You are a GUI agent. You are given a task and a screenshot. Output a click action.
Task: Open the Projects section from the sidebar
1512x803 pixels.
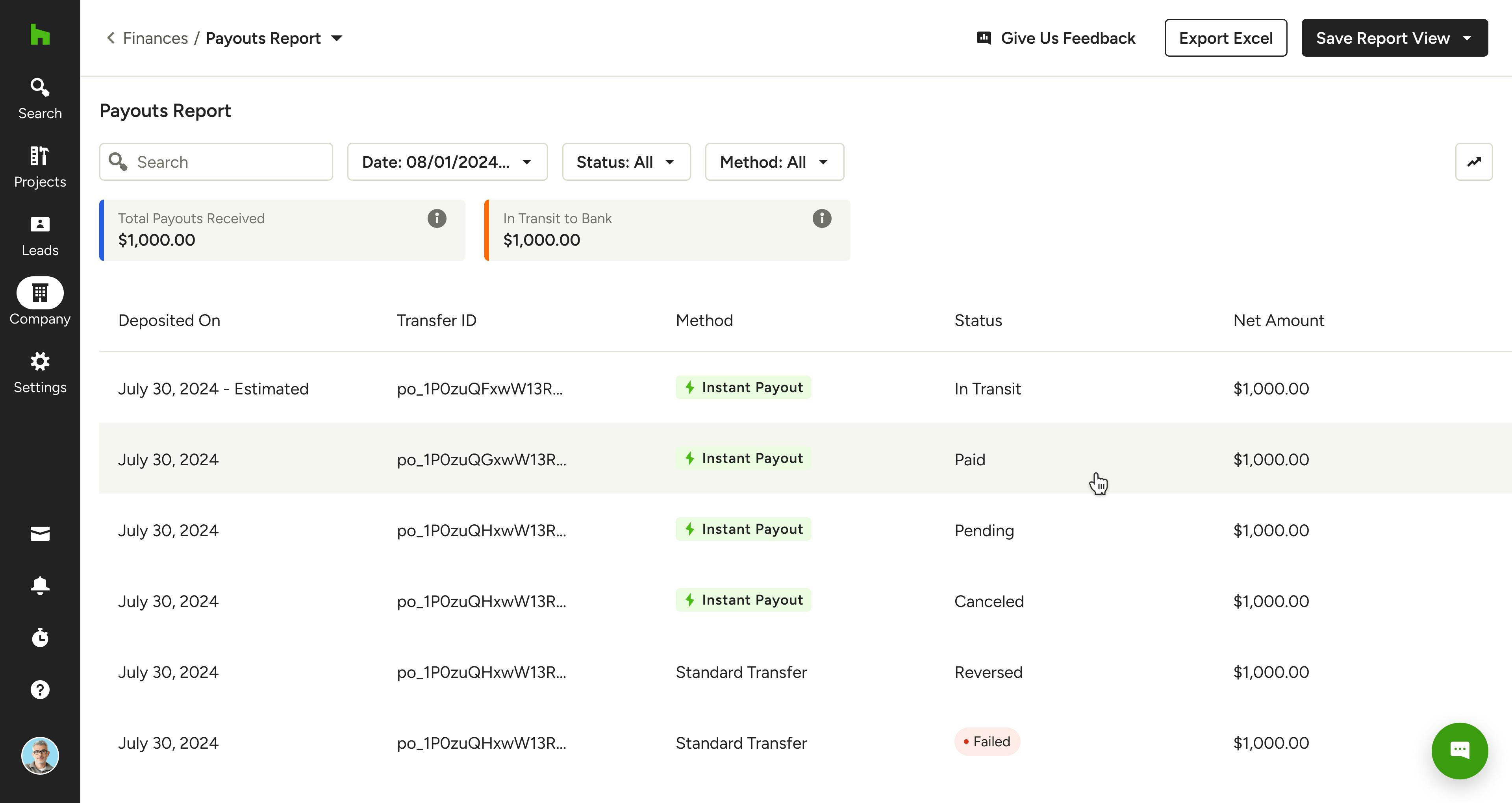(39, 155)
